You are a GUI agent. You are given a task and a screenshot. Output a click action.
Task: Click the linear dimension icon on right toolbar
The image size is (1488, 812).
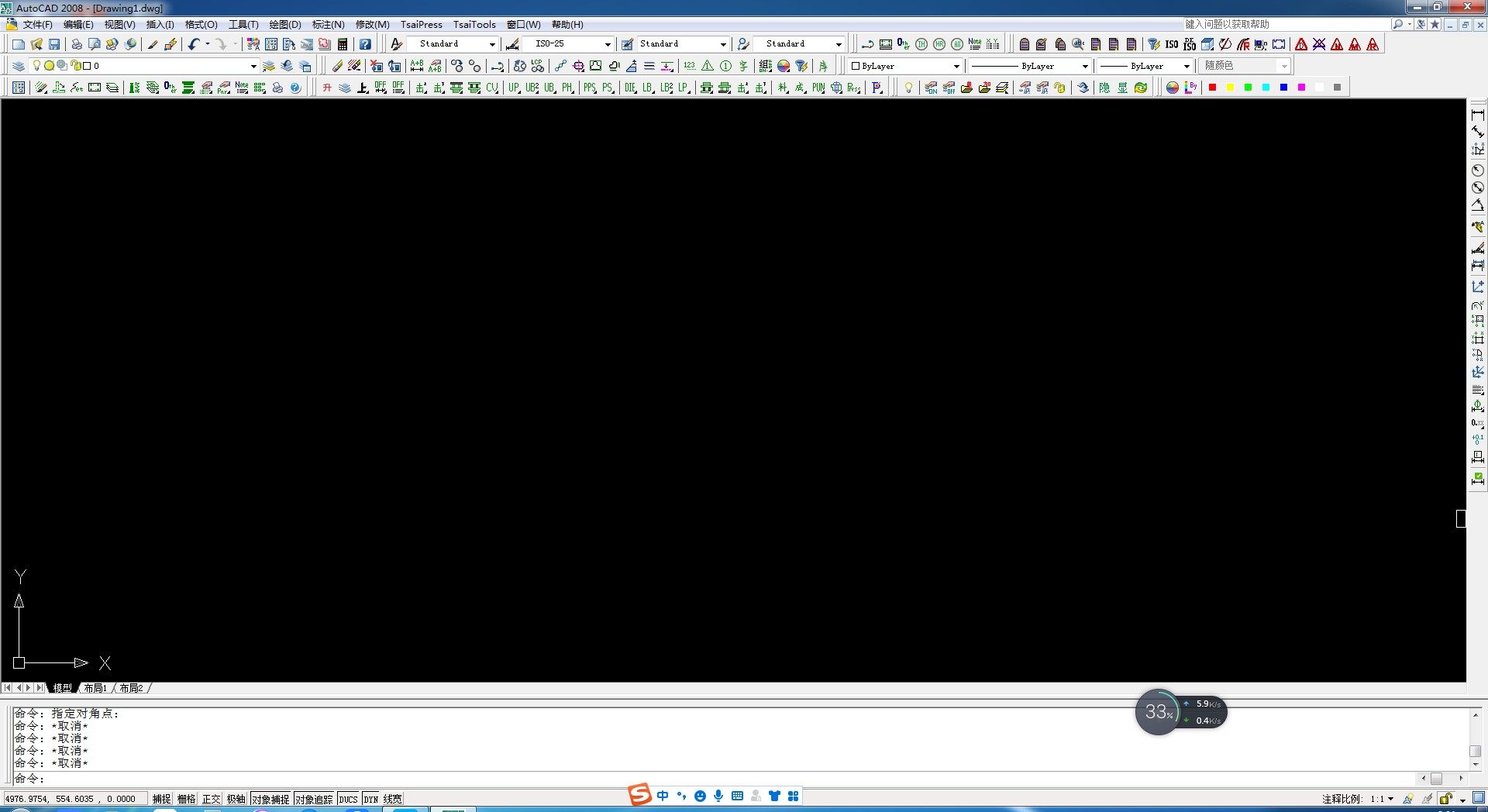pos(1478,115)
